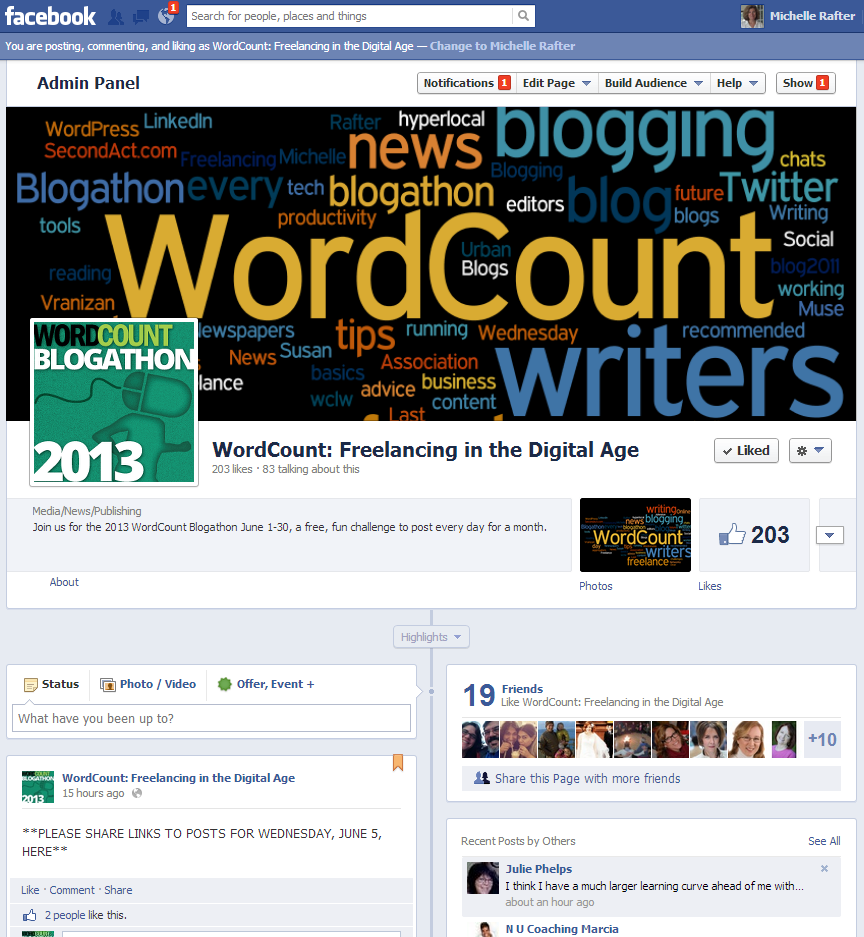Click the Likes label link
This screenshot has width=864, height=937.
[x=710, y=586]
